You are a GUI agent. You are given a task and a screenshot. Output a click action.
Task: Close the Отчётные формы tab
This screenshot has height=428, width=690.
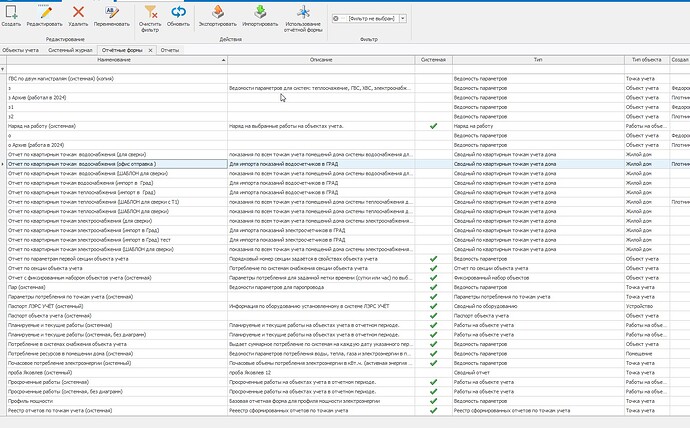(150, 50)
